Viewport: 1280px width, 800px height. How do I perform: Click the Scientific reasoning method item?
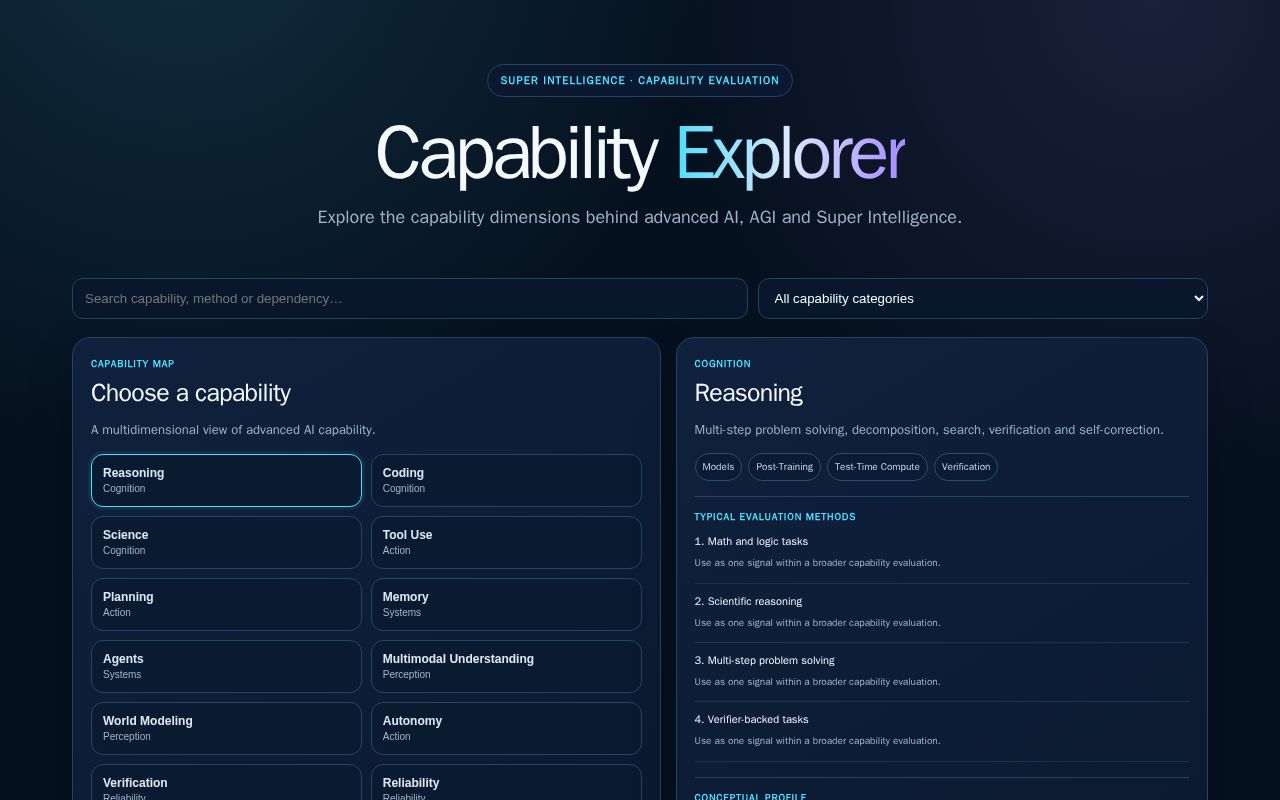tap(748, 601)
